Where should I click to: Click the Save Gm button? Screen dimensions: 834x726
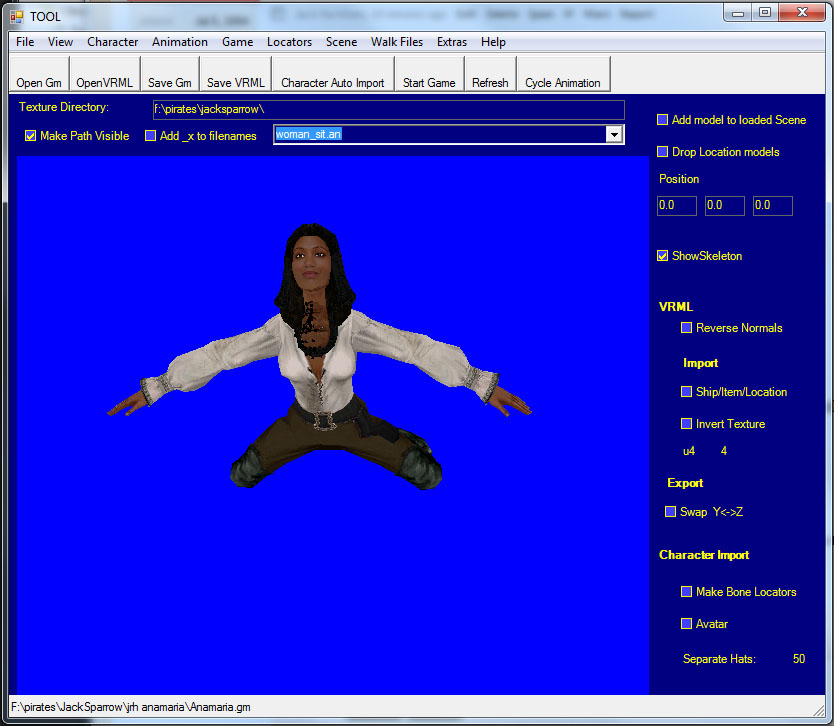[170, 74]
